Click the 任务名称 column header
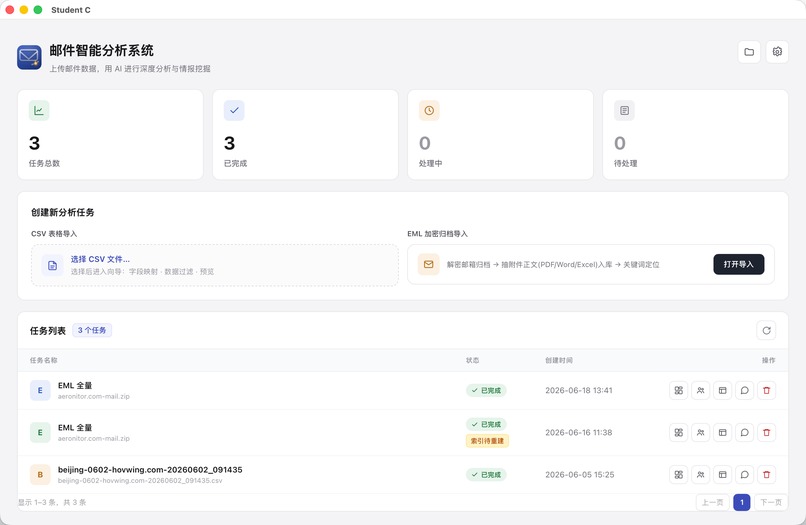The height and width of the screenshot is (525, 806). pyautogui.click(x=44, y=360)
